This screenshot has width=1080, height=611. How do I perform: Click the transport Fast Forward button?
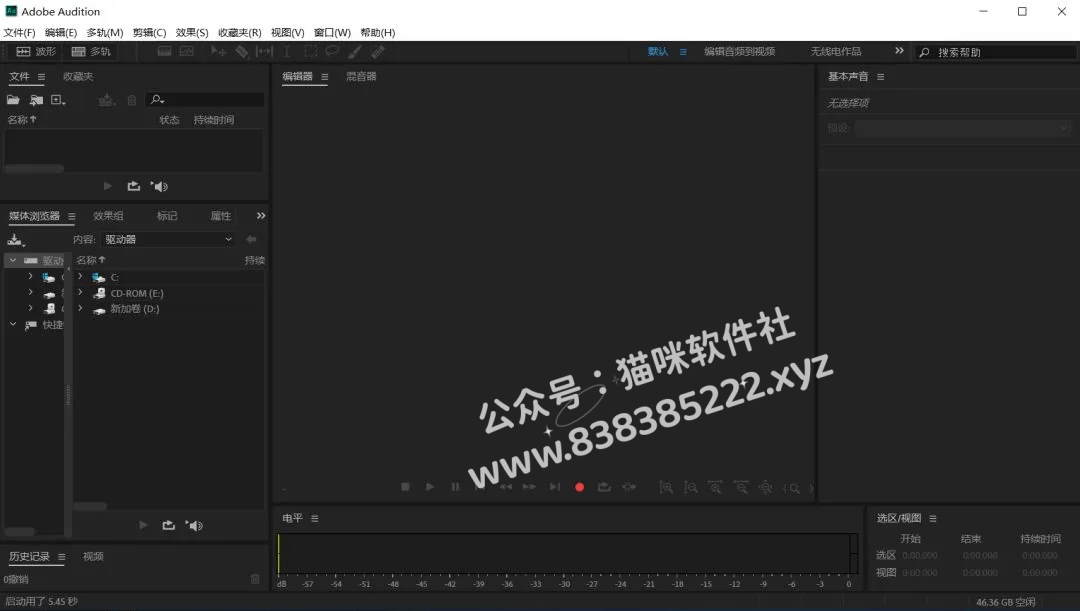coord(529,487)
